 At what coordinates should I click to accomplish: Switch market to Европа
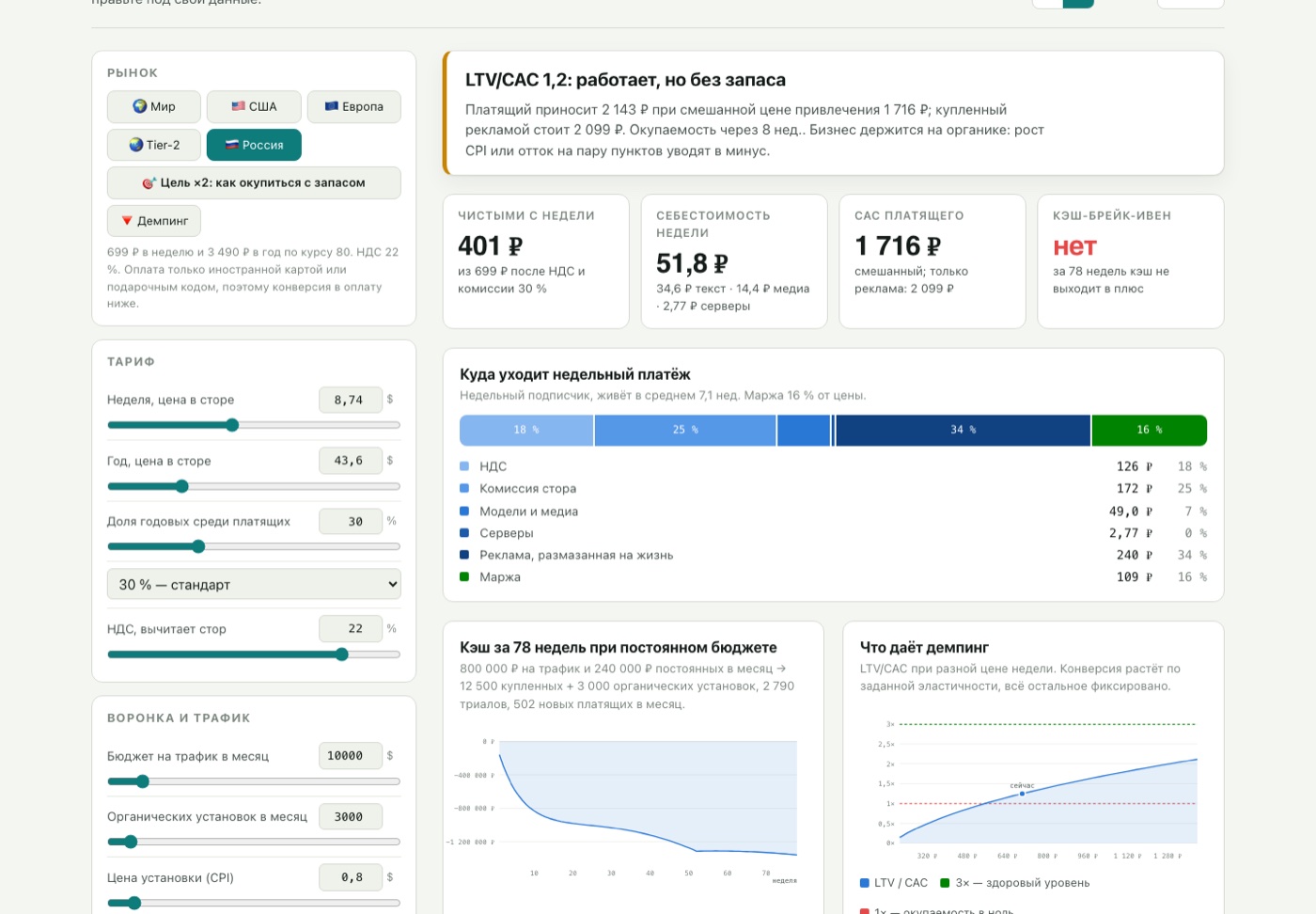[353, 106]
